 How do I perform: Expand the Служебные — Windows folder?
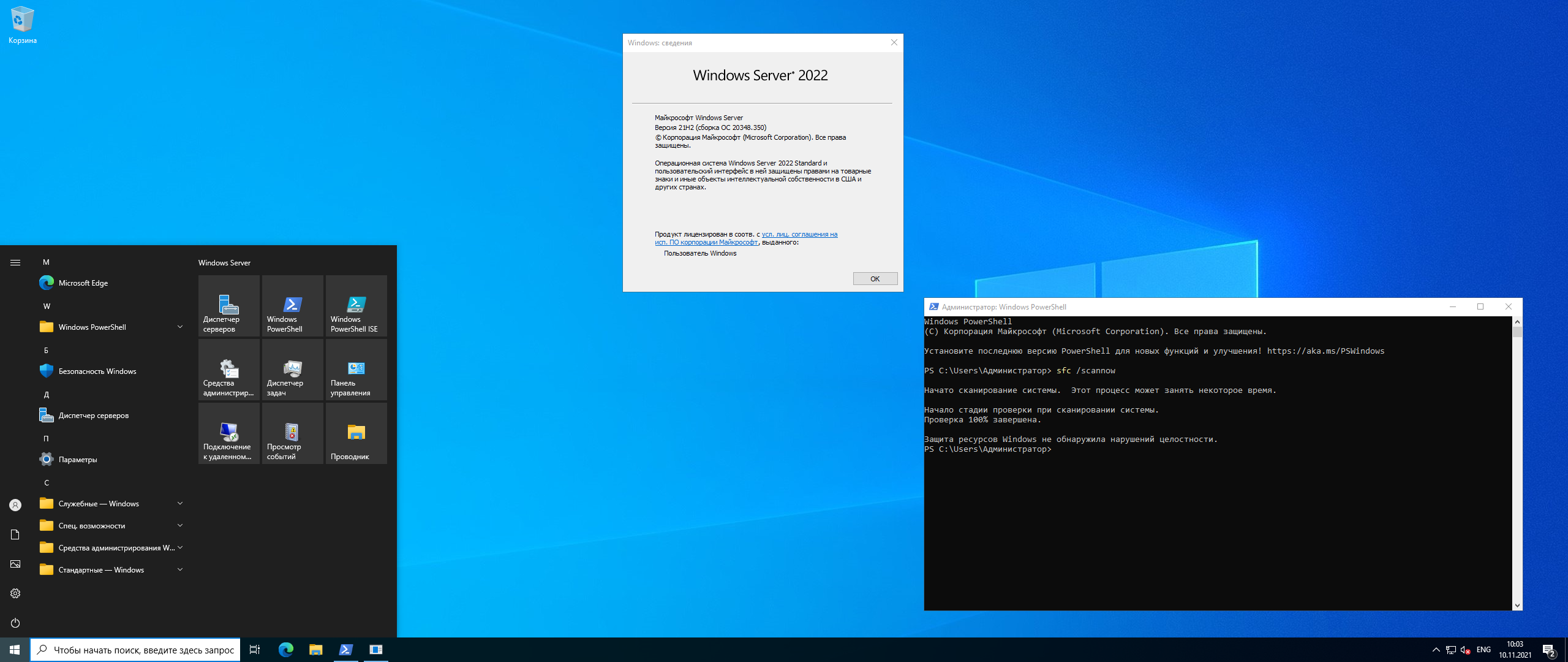click(110, 504)
